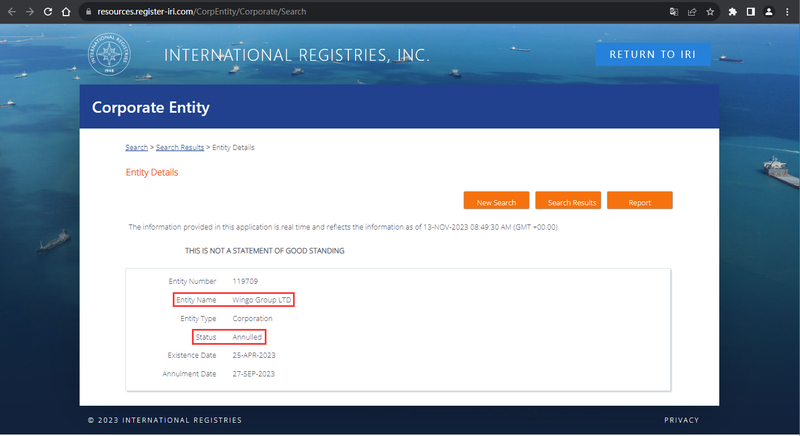
Task: Click the NOT A STATEMENT OF GOOD STANDING notice
Action: [264, 251]
